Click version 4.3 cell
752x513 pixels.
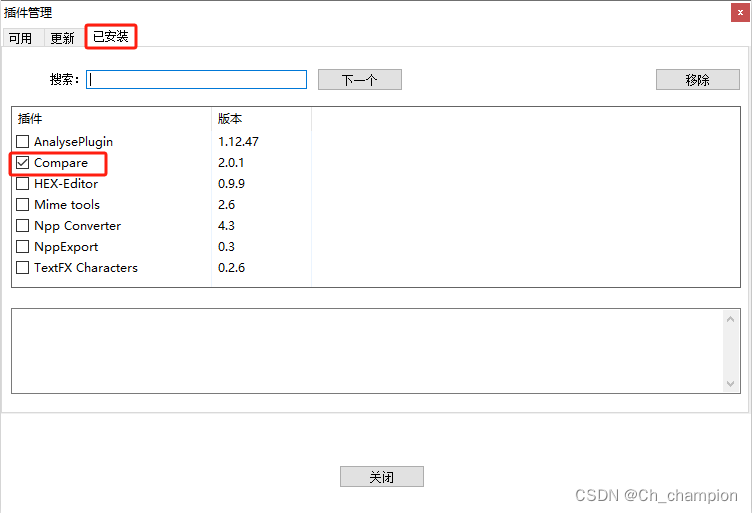coord(226,225)
